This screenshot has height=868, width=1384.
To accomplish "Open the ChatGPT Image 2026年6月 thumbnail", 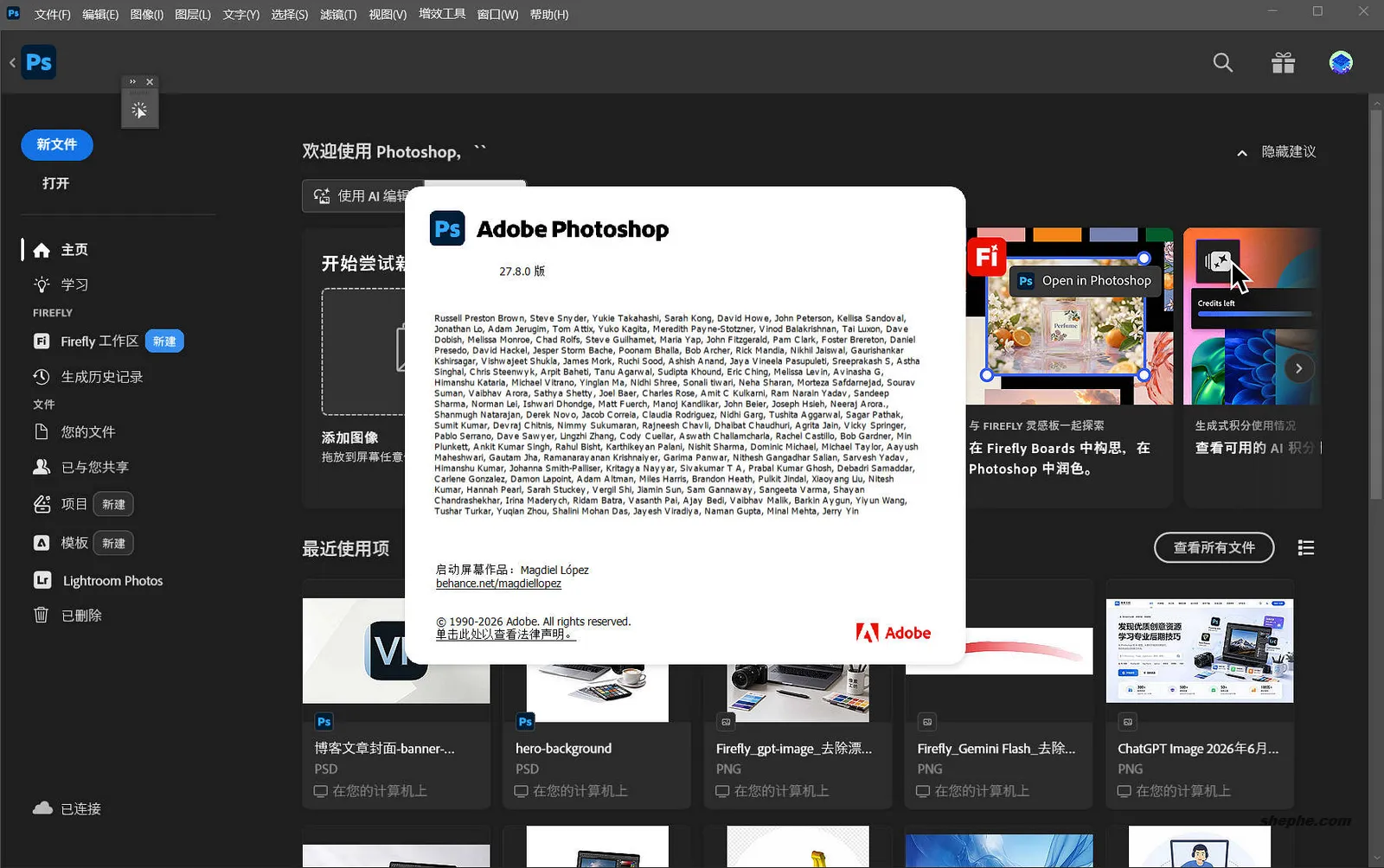I will 1200,650.
